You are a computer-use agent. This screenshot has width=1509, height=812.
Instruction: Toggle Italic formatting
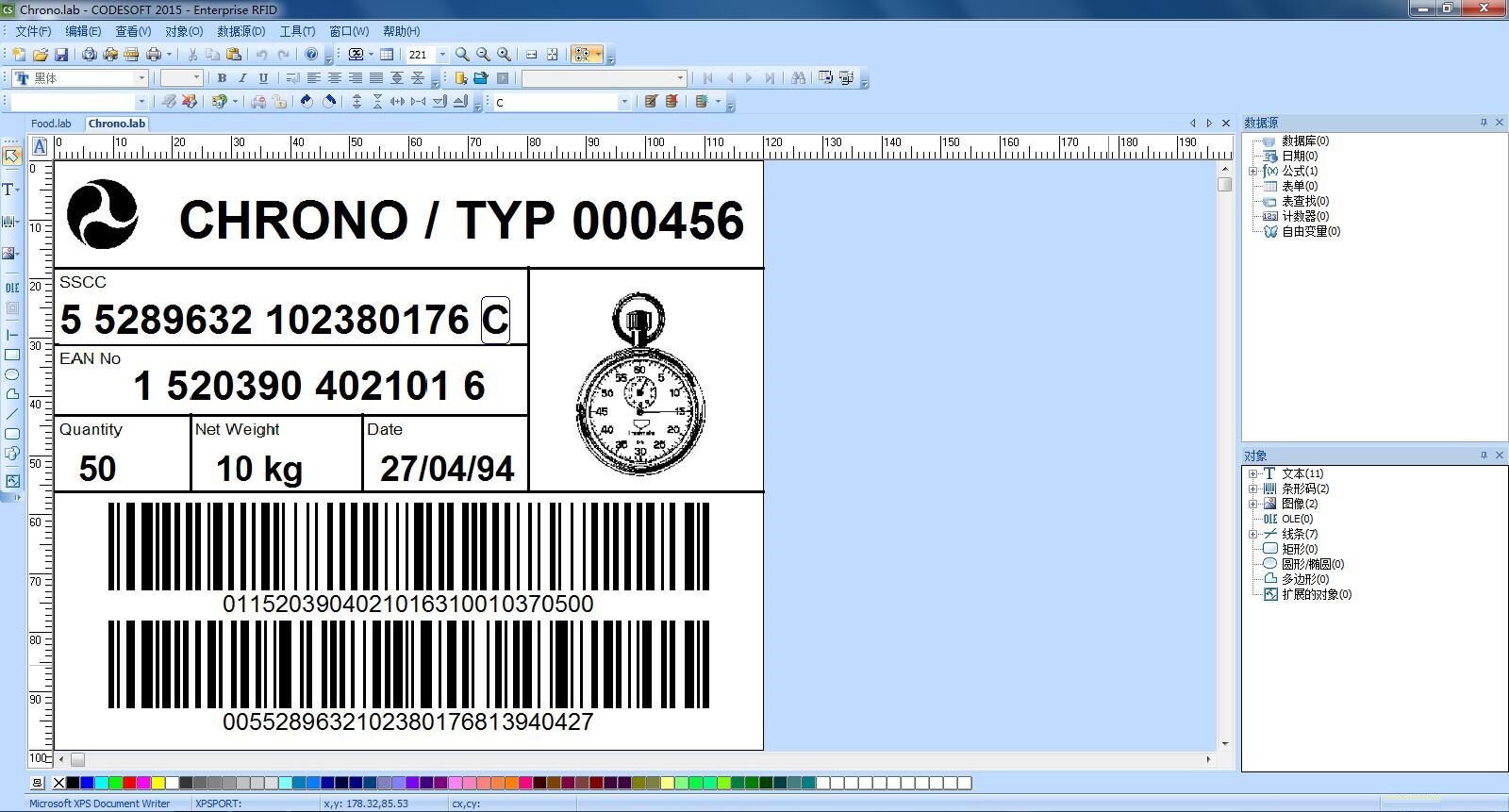pyautogui.click(x=242, y=78)
